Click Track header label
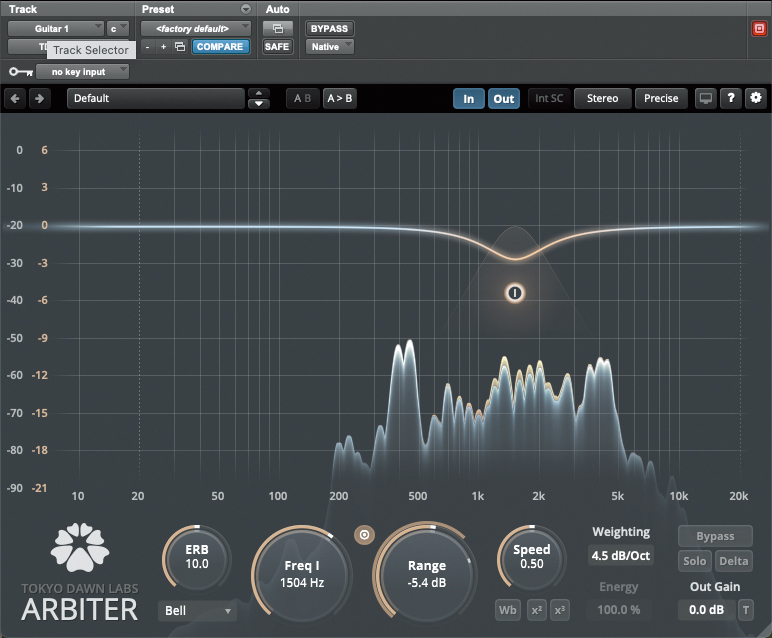Screen dimensions: 772x638 pos(23,9)
